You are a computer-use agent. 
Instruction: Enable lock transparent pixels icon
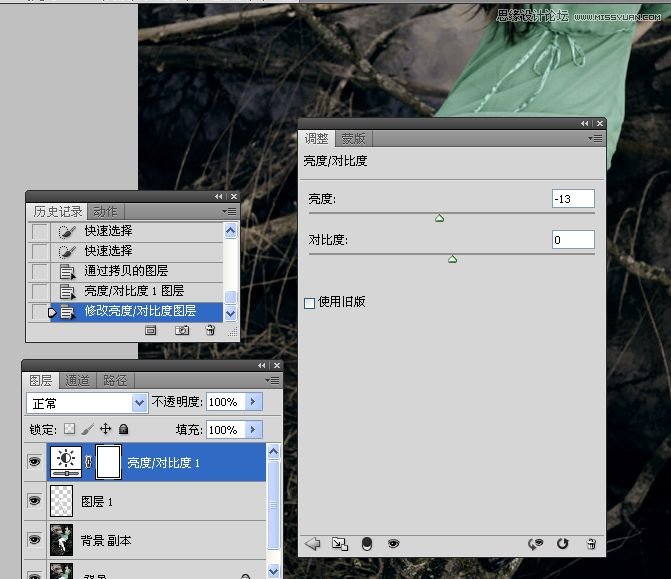69,428
